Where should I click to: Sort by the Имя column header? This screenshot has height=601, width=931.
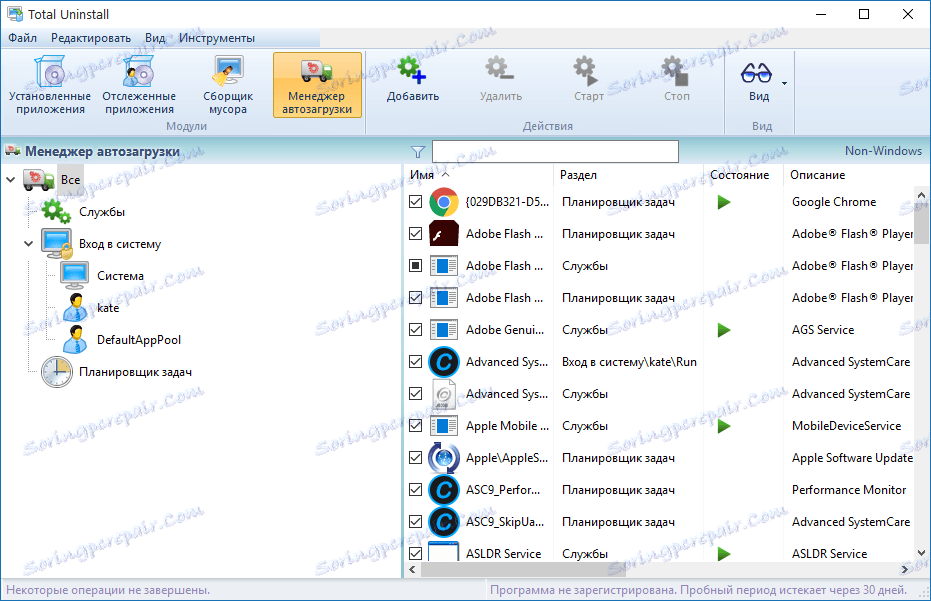[478, 175]
